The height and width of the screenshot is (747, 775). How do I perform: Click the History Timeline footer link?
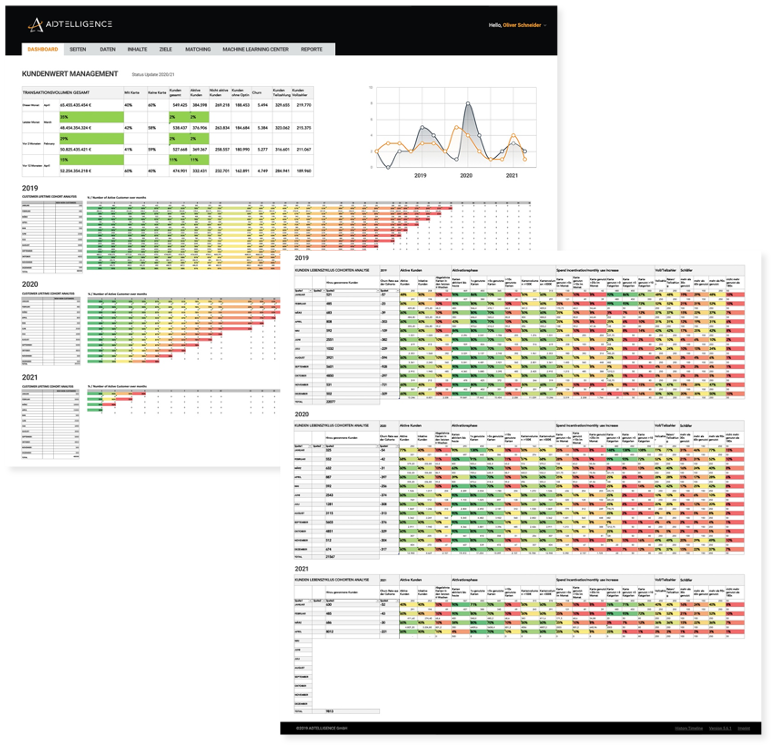point(689,729)
